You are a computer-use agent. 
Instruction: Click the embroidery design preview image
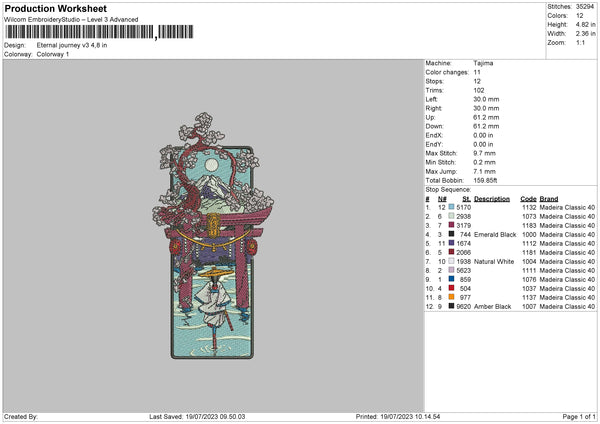click(x=213, y=236)
